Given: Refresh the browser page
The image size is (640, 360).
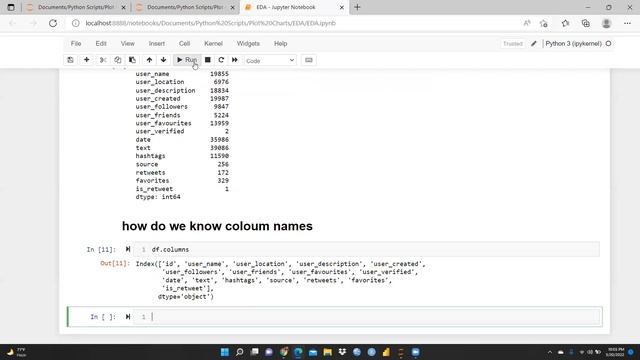Looking at the screenshot, I should tap(53, 23).
